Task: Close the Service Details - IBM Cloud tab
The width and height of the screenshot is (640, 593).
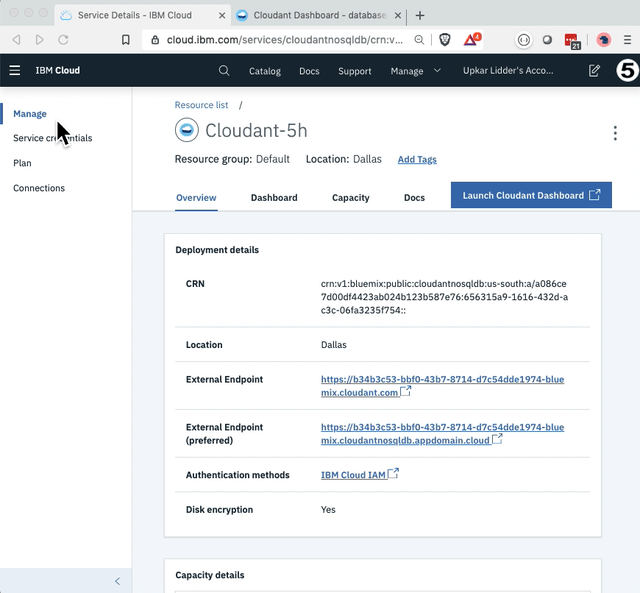Action: click(x=222, y=16)
